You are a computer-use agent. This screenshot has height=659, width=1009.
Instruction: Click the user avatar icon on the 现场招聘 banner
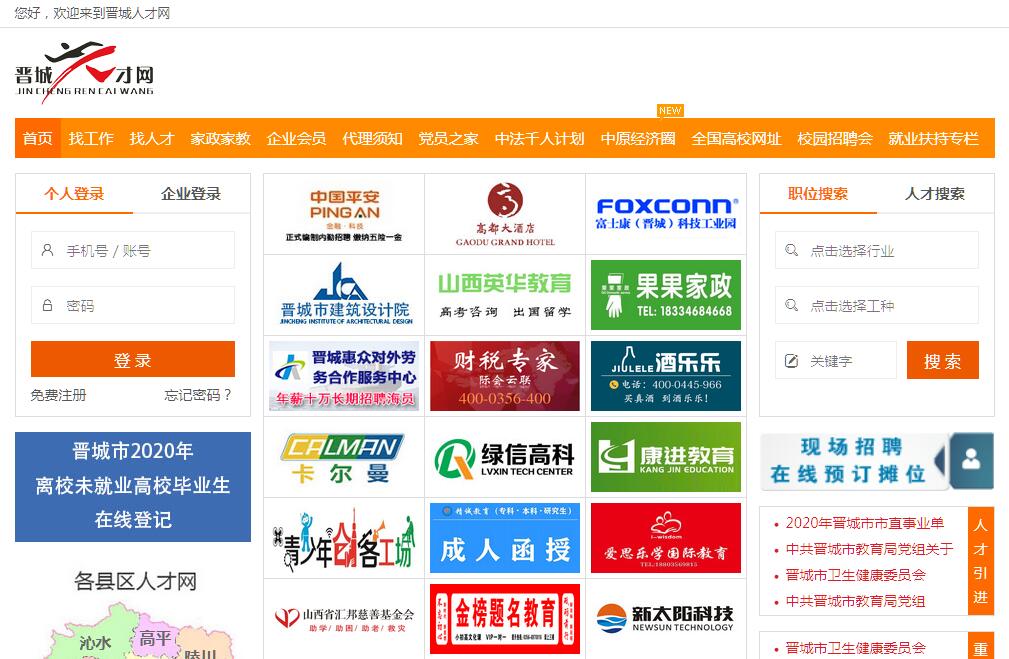(971, 460)
